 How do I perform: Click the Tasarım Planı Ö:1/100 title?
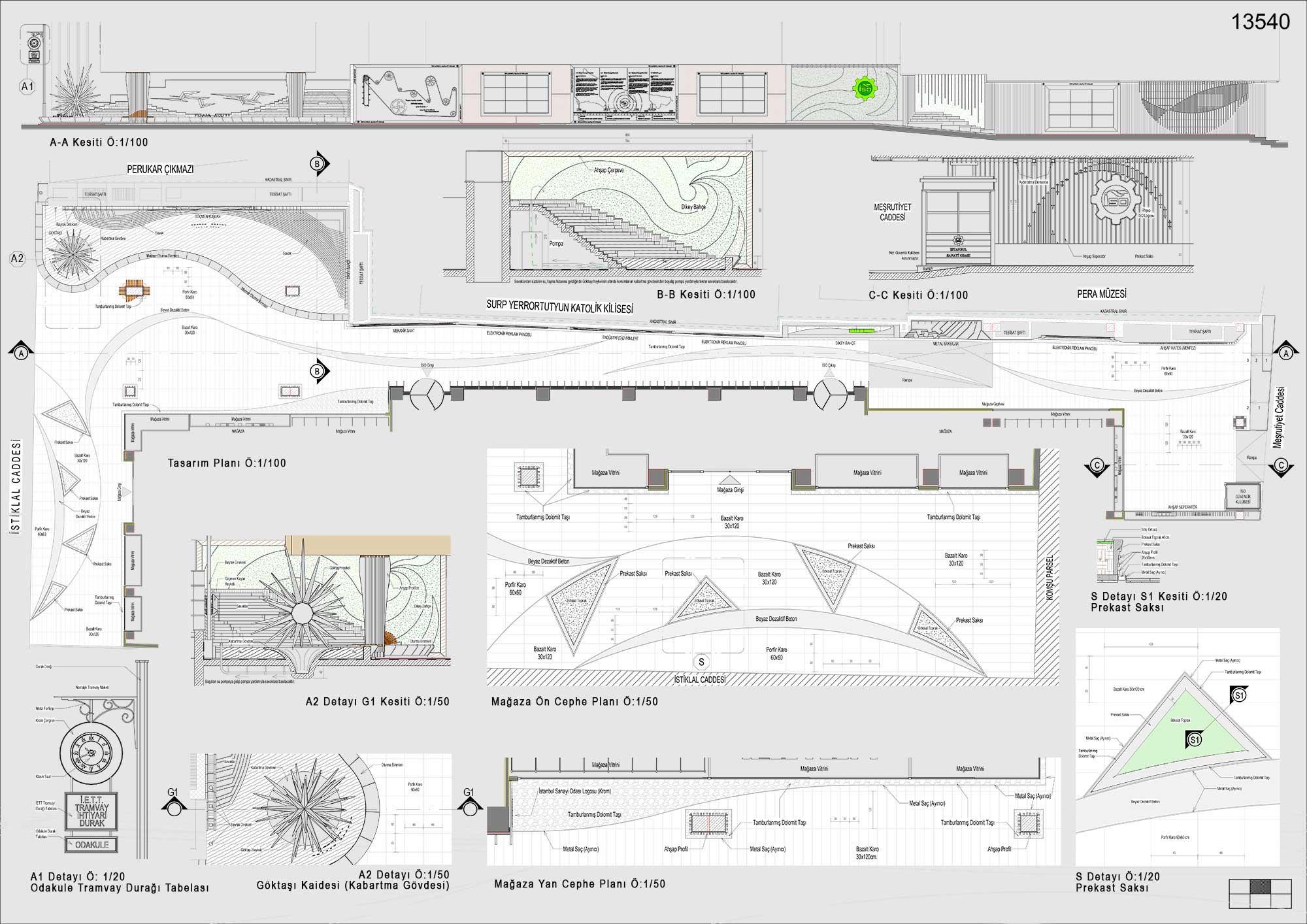click(x=227, y=463)
